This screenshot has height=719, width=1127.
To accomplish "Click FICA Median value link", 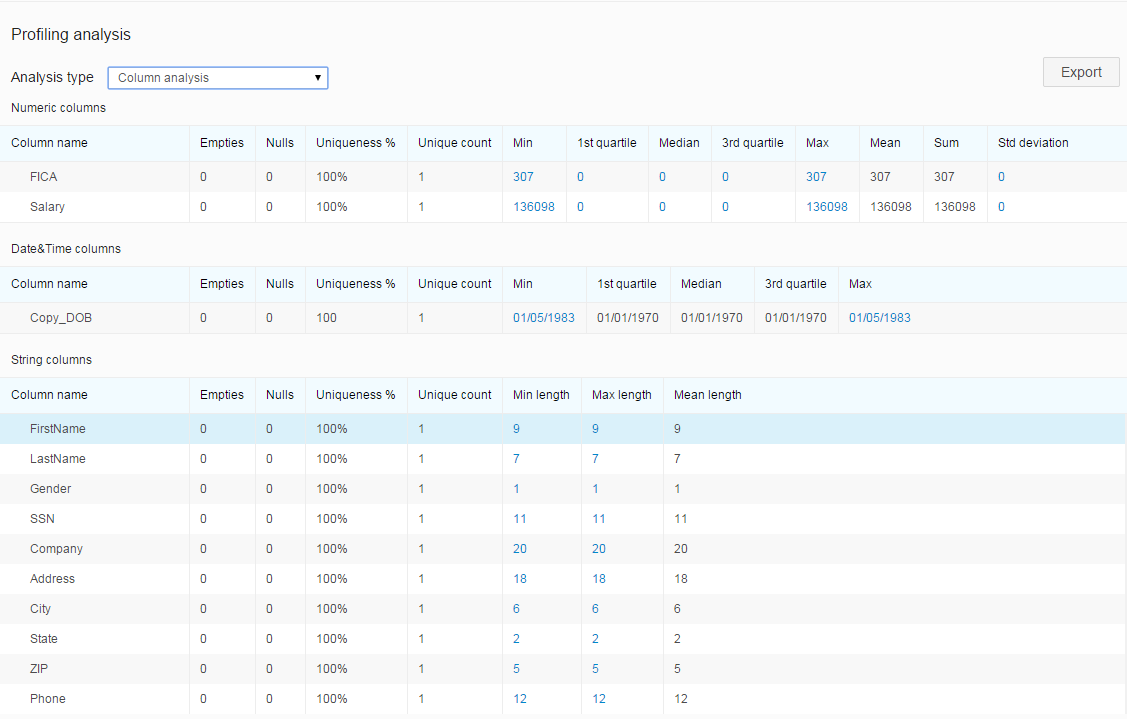I will [662, 177].
